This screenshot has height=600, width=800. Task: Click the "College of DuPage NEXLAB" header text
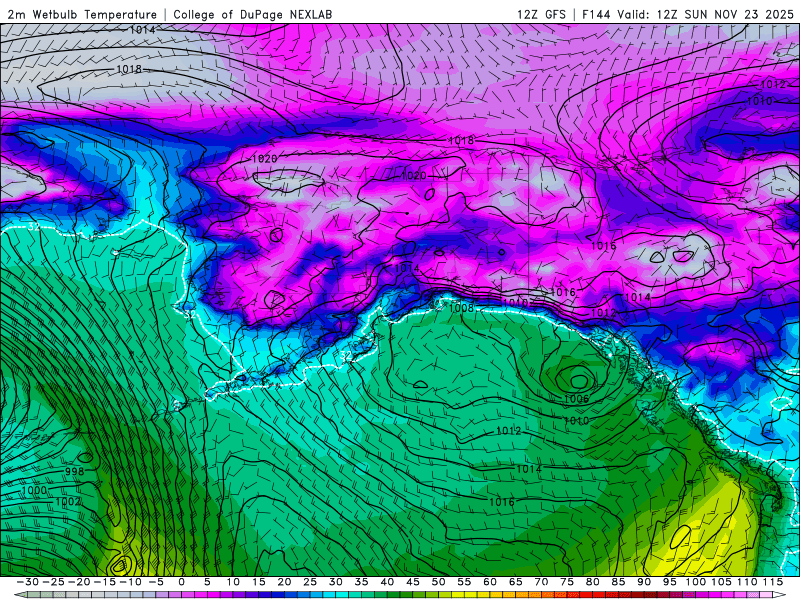click(x=253, y=14)
